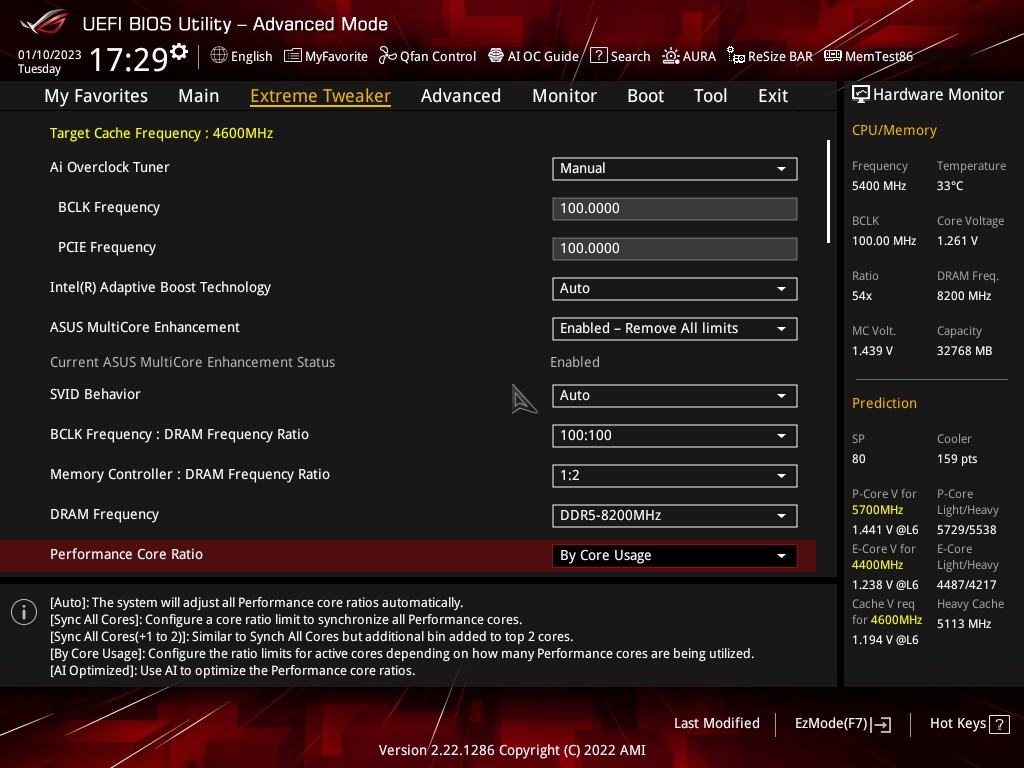The height and width of the screenshot is (768, 1024).
Task: Open Hot Keys help
Action: 969,724
